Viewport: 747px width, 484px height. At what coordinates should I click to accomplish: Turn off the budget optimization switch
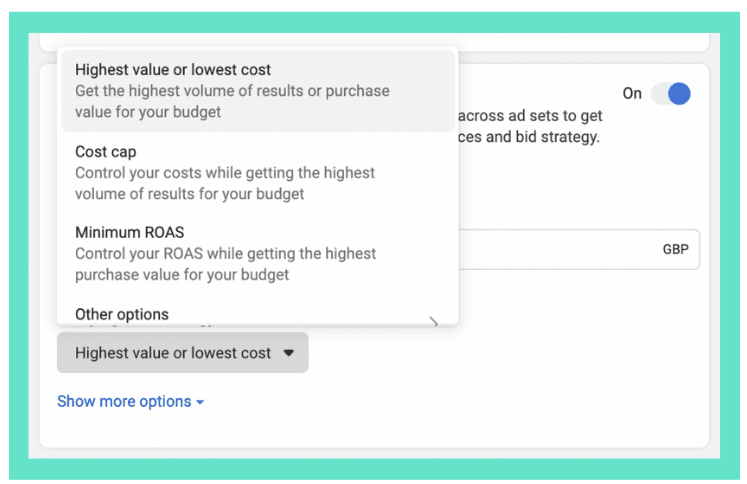(x=670, y=94)
